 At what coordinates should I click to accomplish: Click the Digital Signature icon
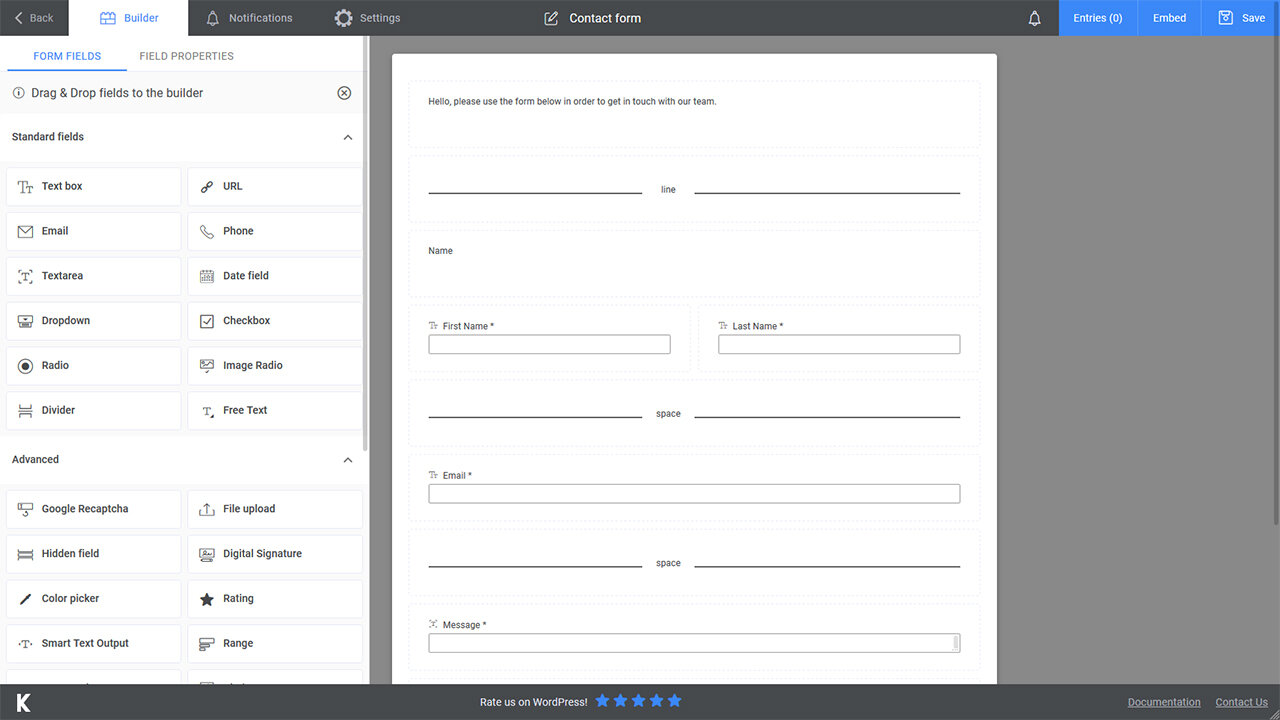207,554
